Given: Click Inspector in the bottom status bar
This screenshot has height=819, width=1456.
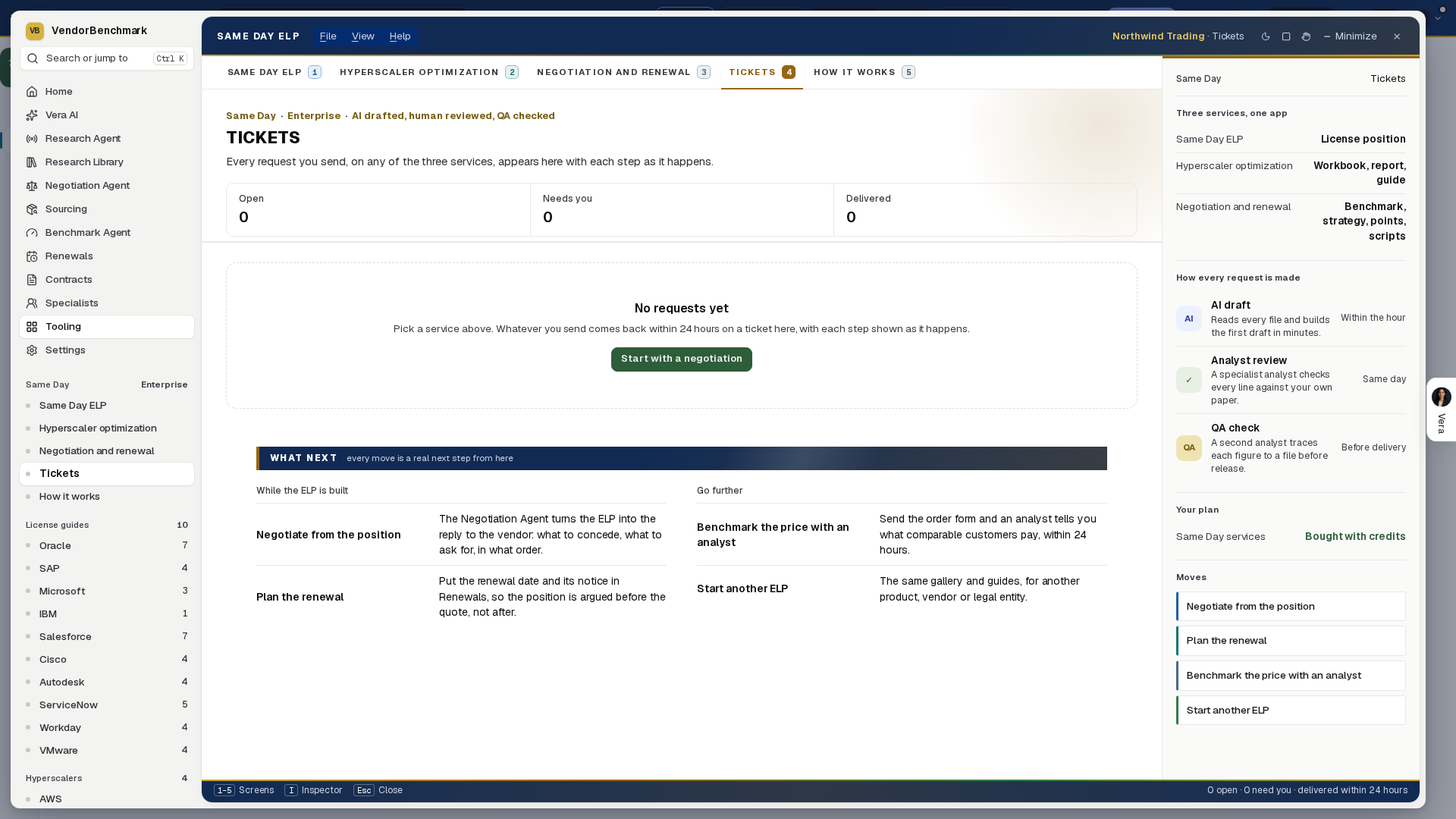Looking at the screenshot, I should tap(313, 790).
